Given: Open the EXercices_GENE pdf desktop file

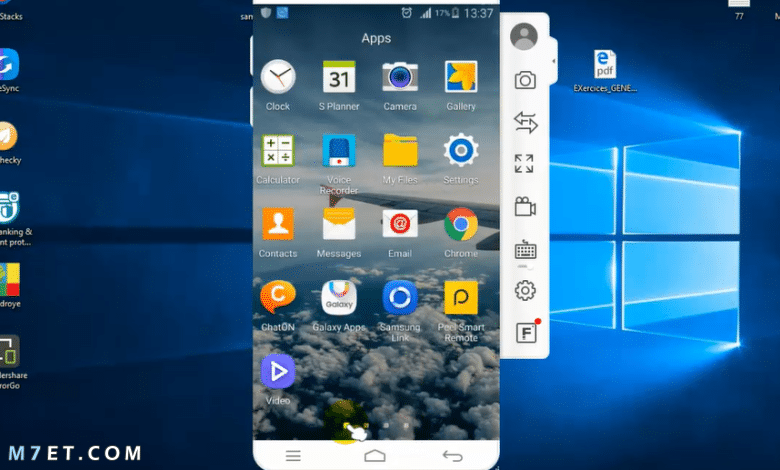Looking at the screenshot, I should pyautogui.click(x=605, y=72).
